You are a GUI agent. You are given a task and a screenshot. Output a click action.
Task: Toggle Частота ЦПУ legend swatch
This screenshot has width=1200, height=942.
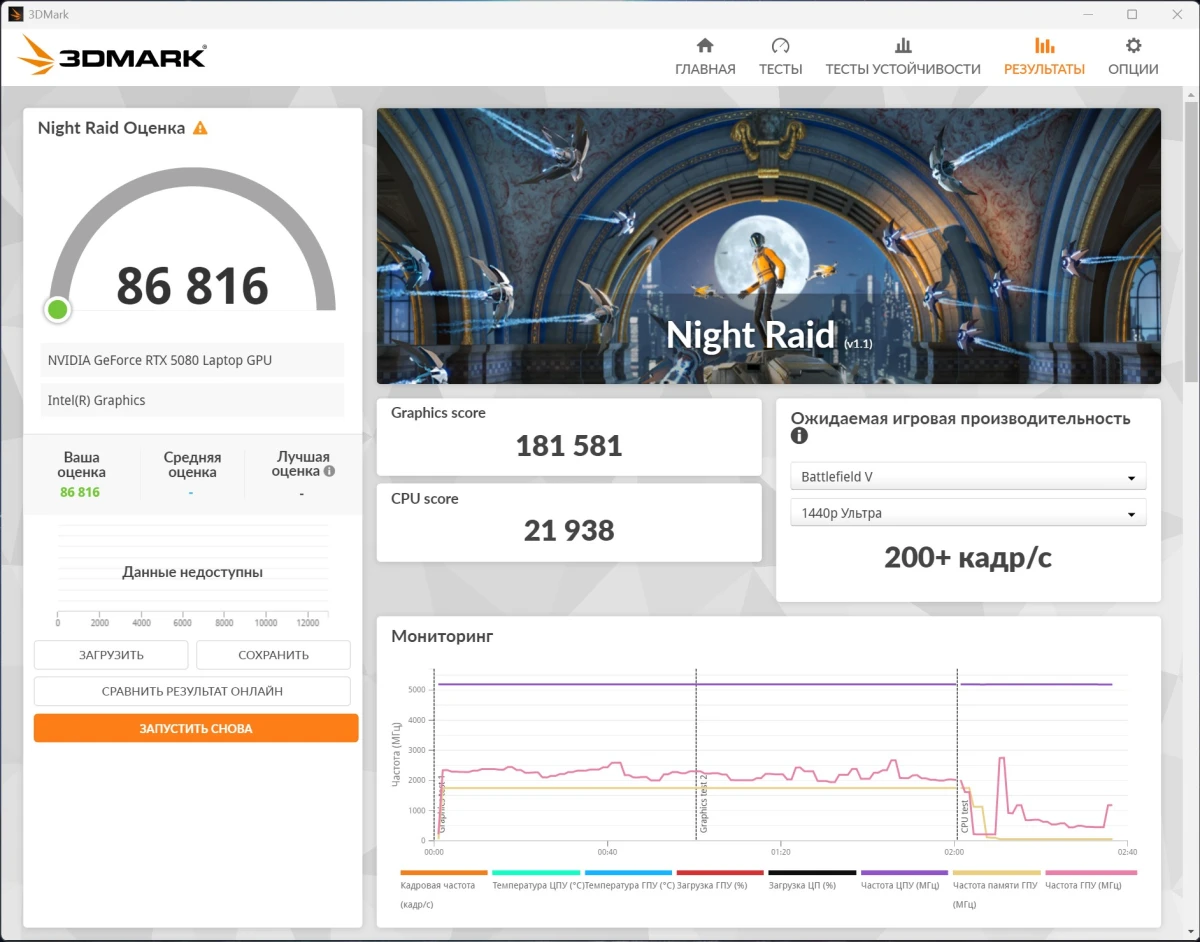click(904, 873)
